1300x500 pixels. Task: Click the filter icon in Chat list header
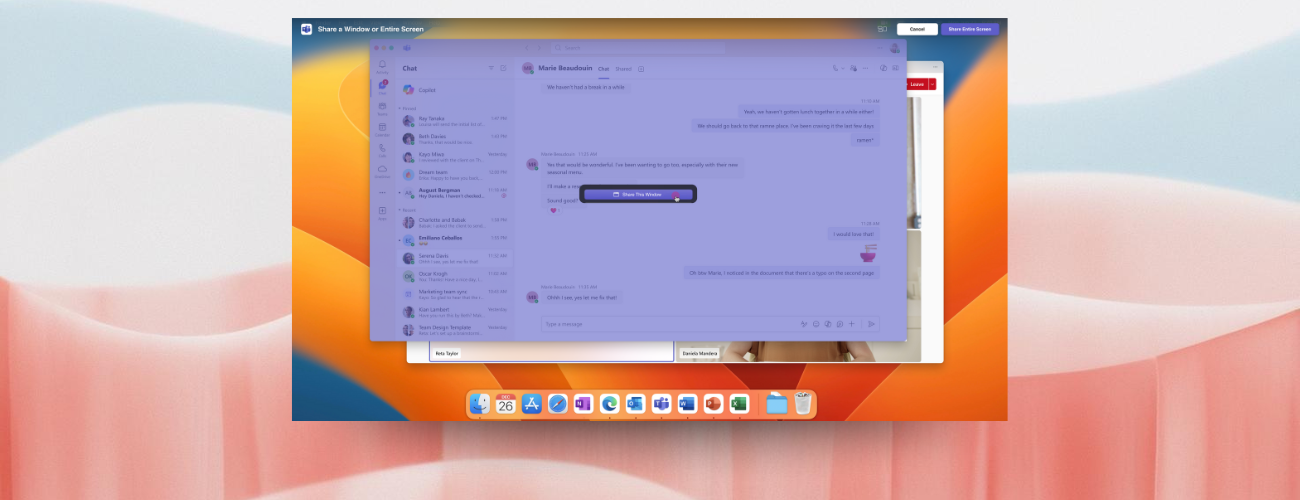click(x=491, y=68)
